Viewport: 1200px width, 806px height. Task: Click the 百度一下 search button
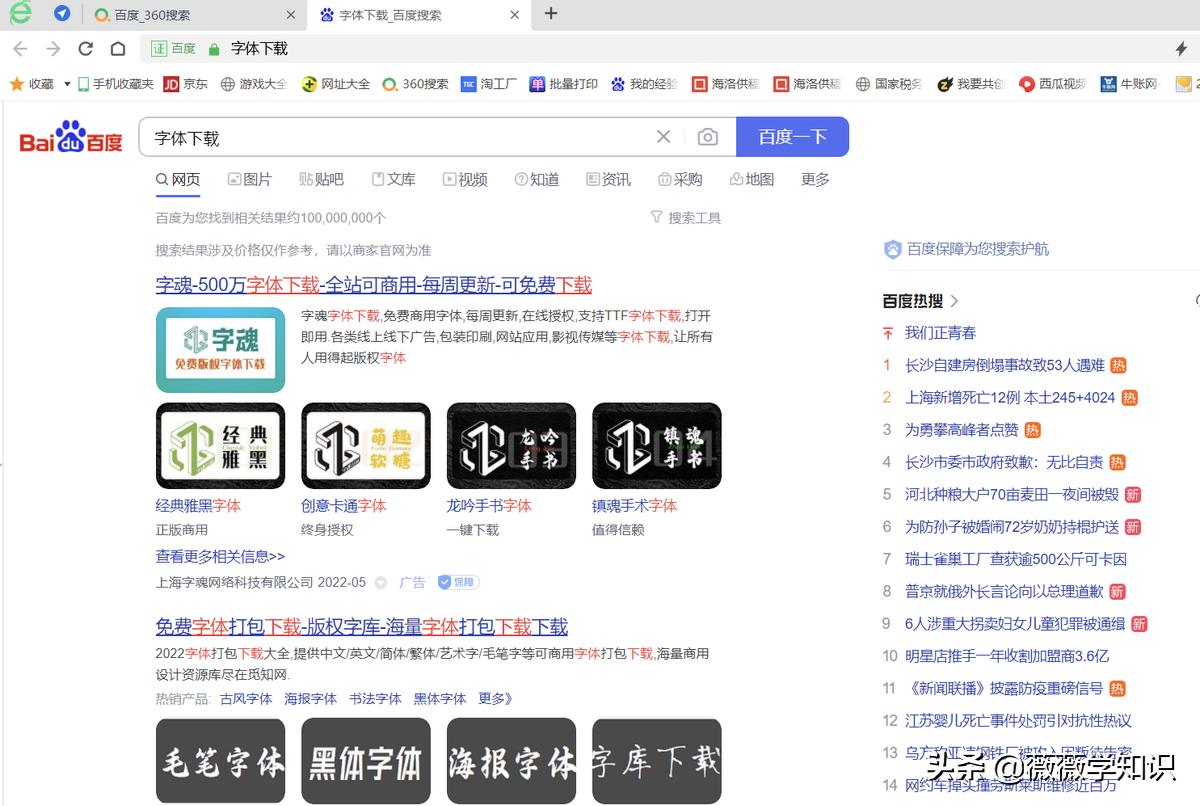[793, 137]
